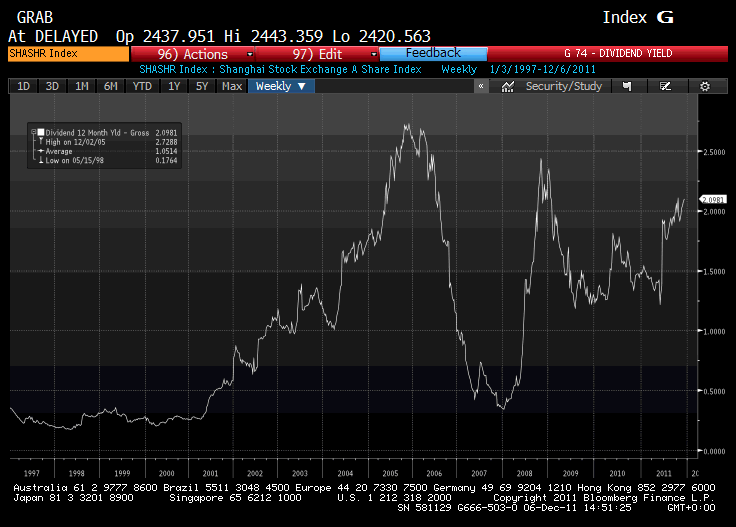This screenshot has width=736, height=527.
Task: Click the SHASHR Index security input field
Action: click(66, 53)
